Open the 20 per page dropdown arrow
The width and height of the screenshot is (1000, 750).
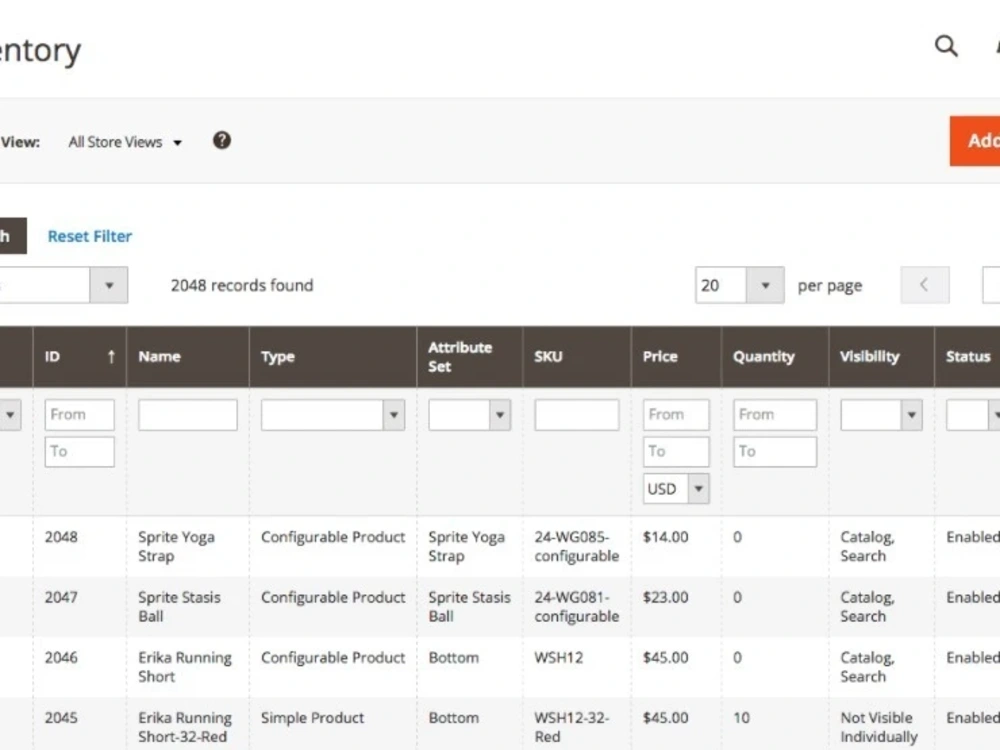tap(765, 285)
